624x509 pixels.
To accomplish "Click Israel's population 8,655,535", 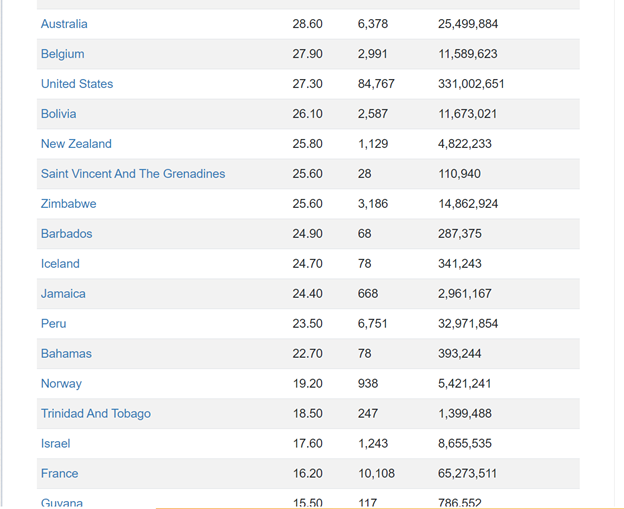I will click(x=465, y=444).
